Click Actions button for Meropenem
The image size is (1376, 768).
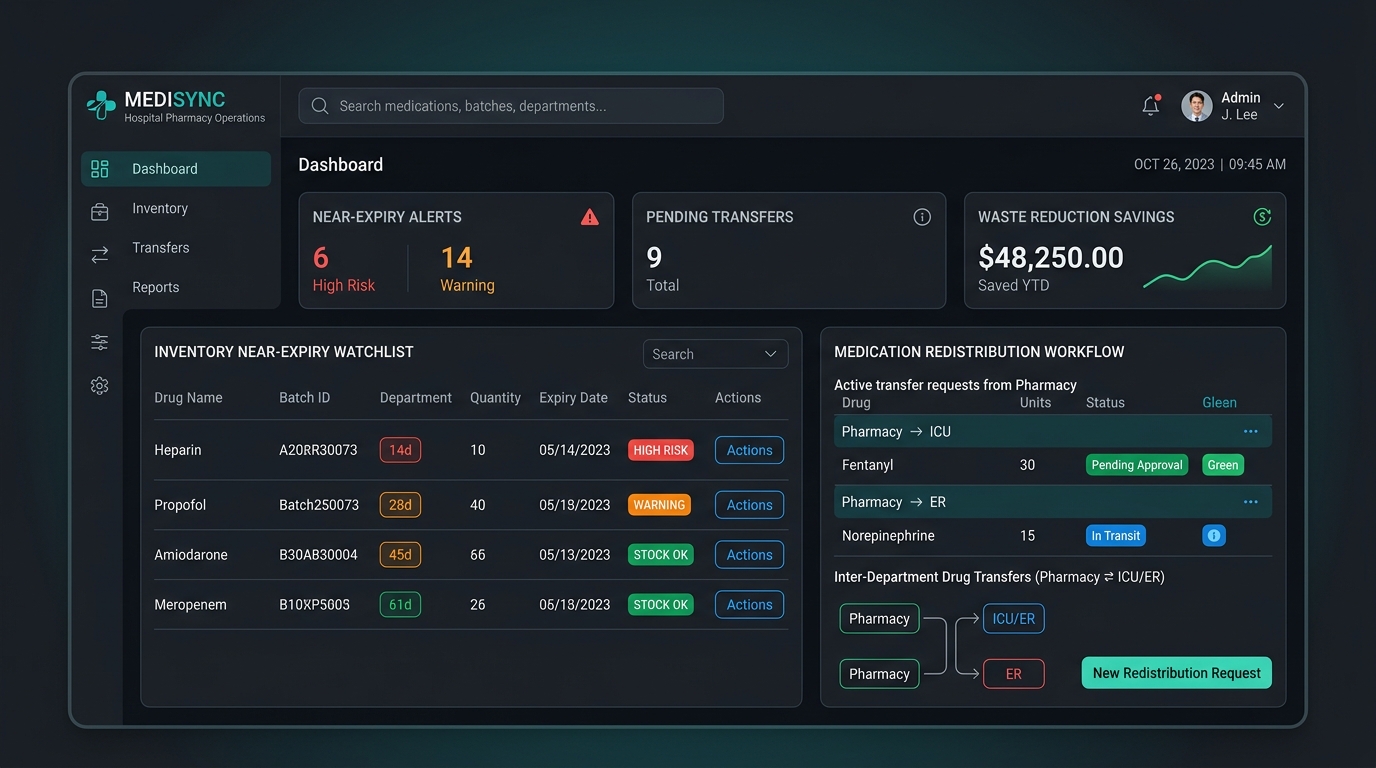[749, 605]
